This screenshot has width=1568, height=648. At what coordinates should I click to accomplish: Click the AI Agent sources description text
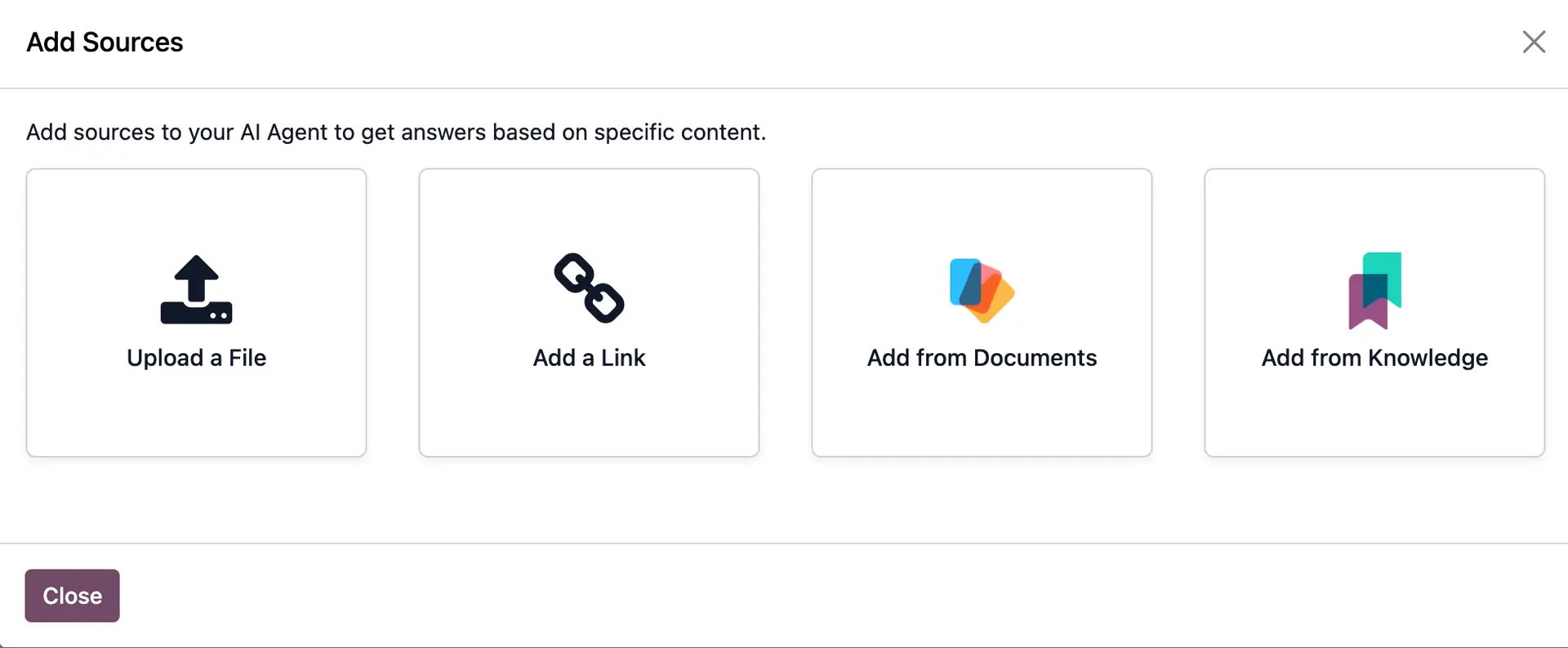396,132
